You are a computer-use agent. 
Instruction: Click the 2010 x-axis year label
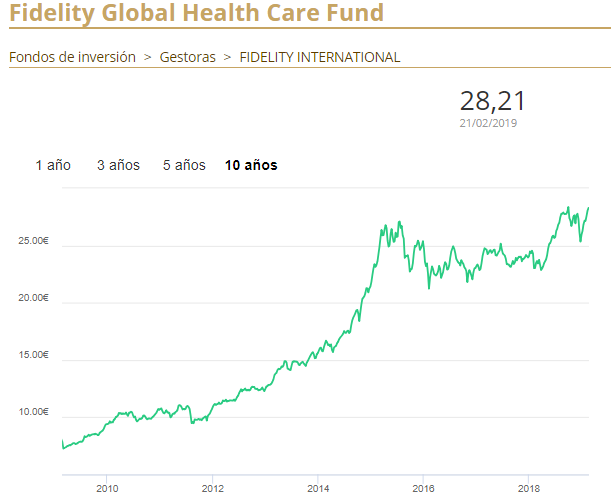[107, 489]
